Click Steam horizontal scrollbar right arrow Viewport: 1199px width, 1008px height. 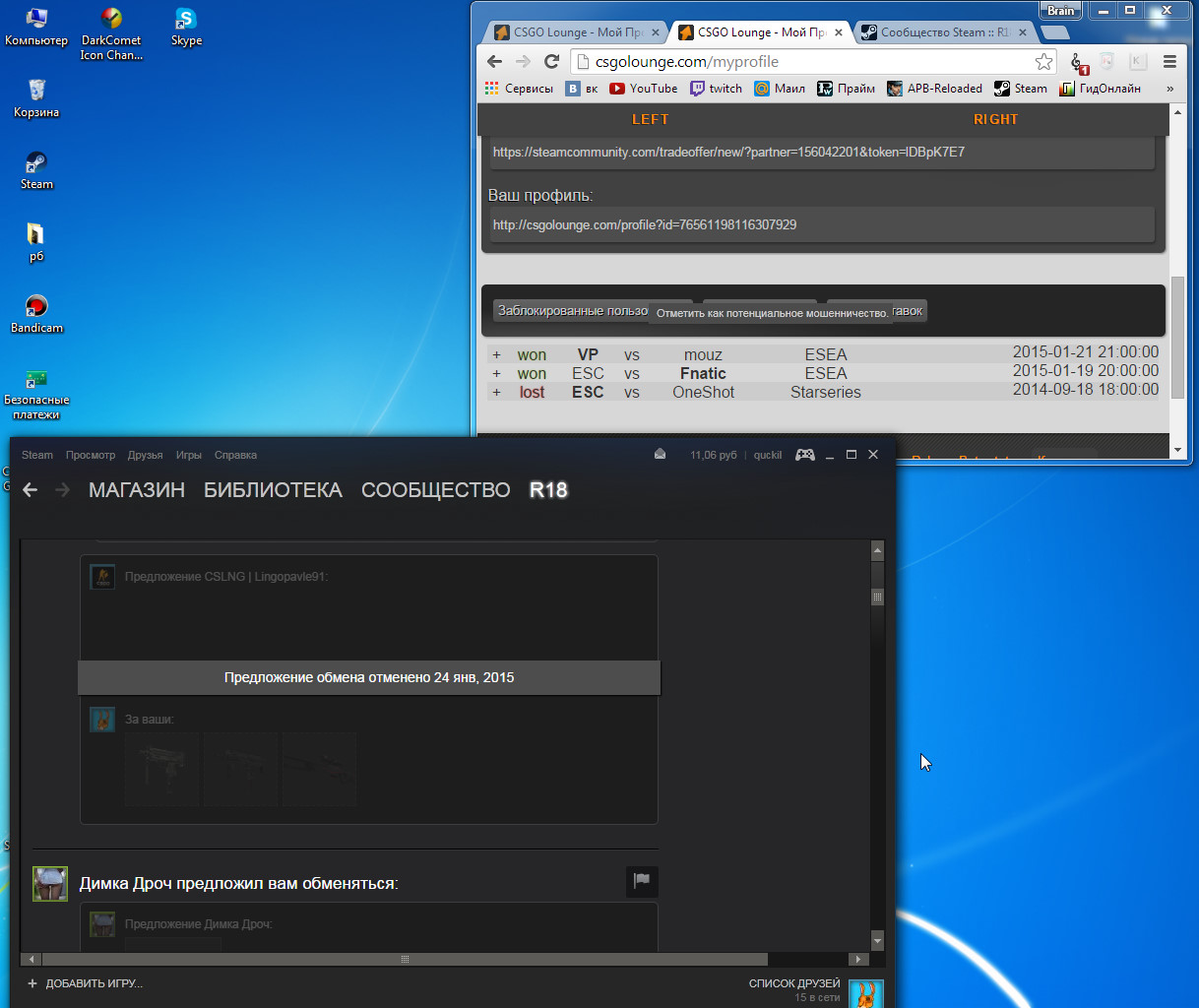[857, 959]
